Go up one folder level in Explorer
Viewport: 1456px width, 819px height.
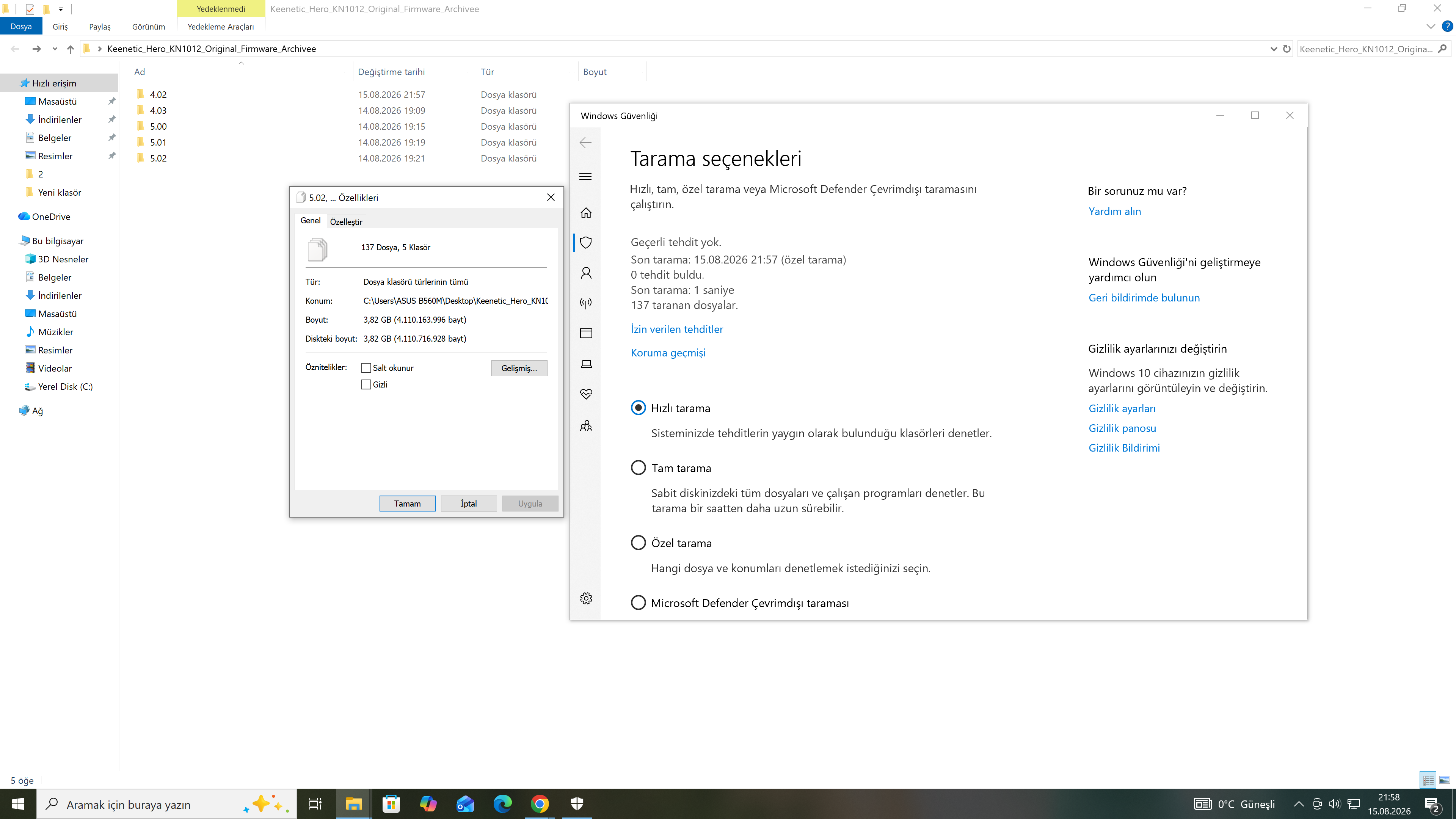pos(70,49)
